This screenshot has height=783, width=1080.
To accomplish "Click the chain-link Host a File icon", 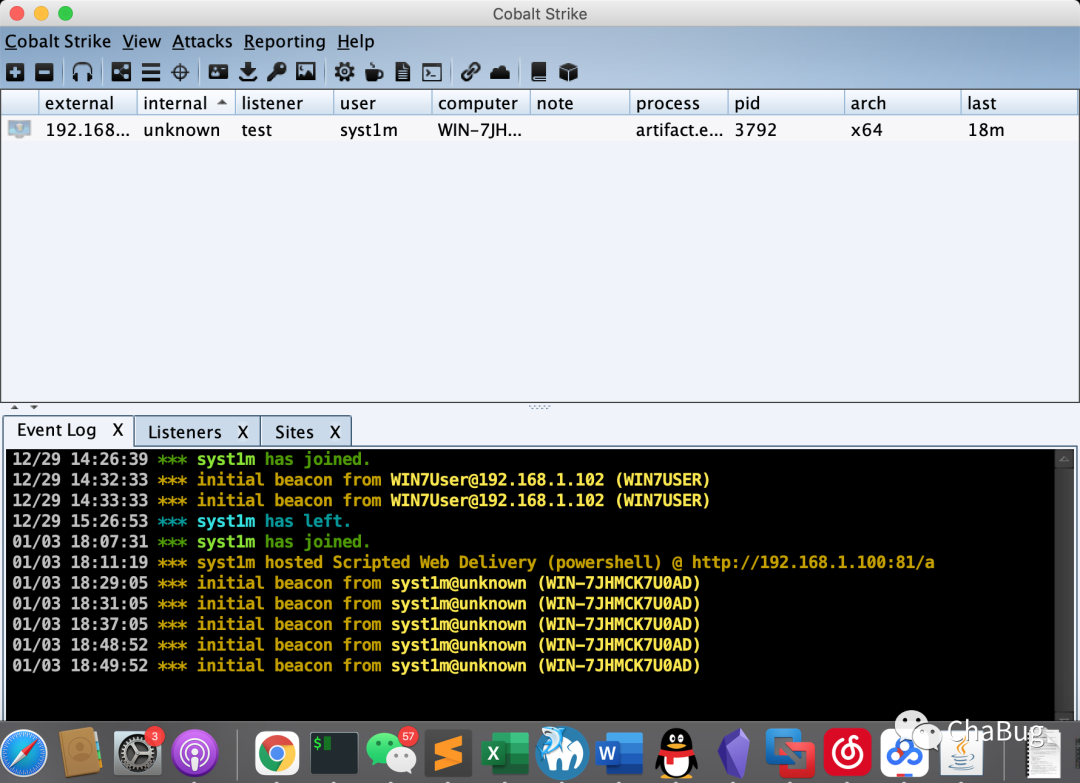I will coord(470,72).
